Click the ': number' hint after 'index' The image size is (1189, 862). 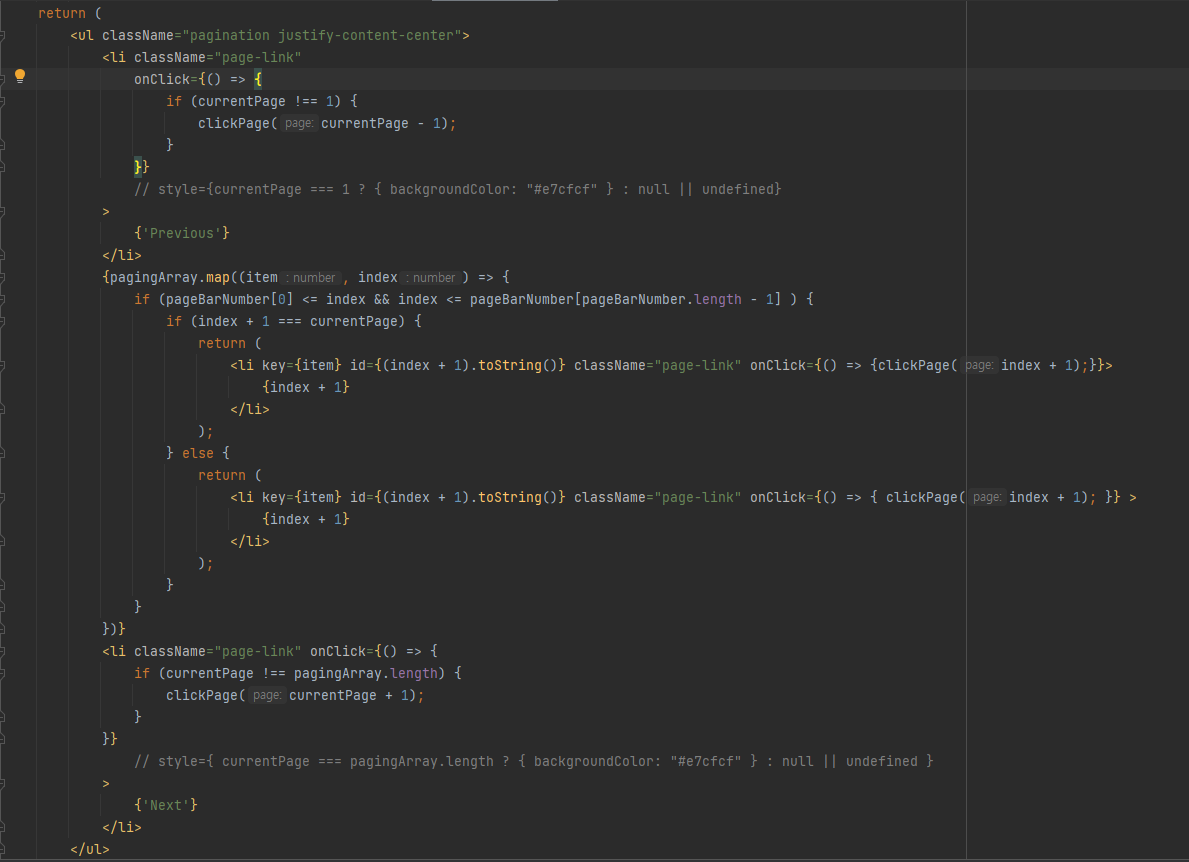coord(431,277)
